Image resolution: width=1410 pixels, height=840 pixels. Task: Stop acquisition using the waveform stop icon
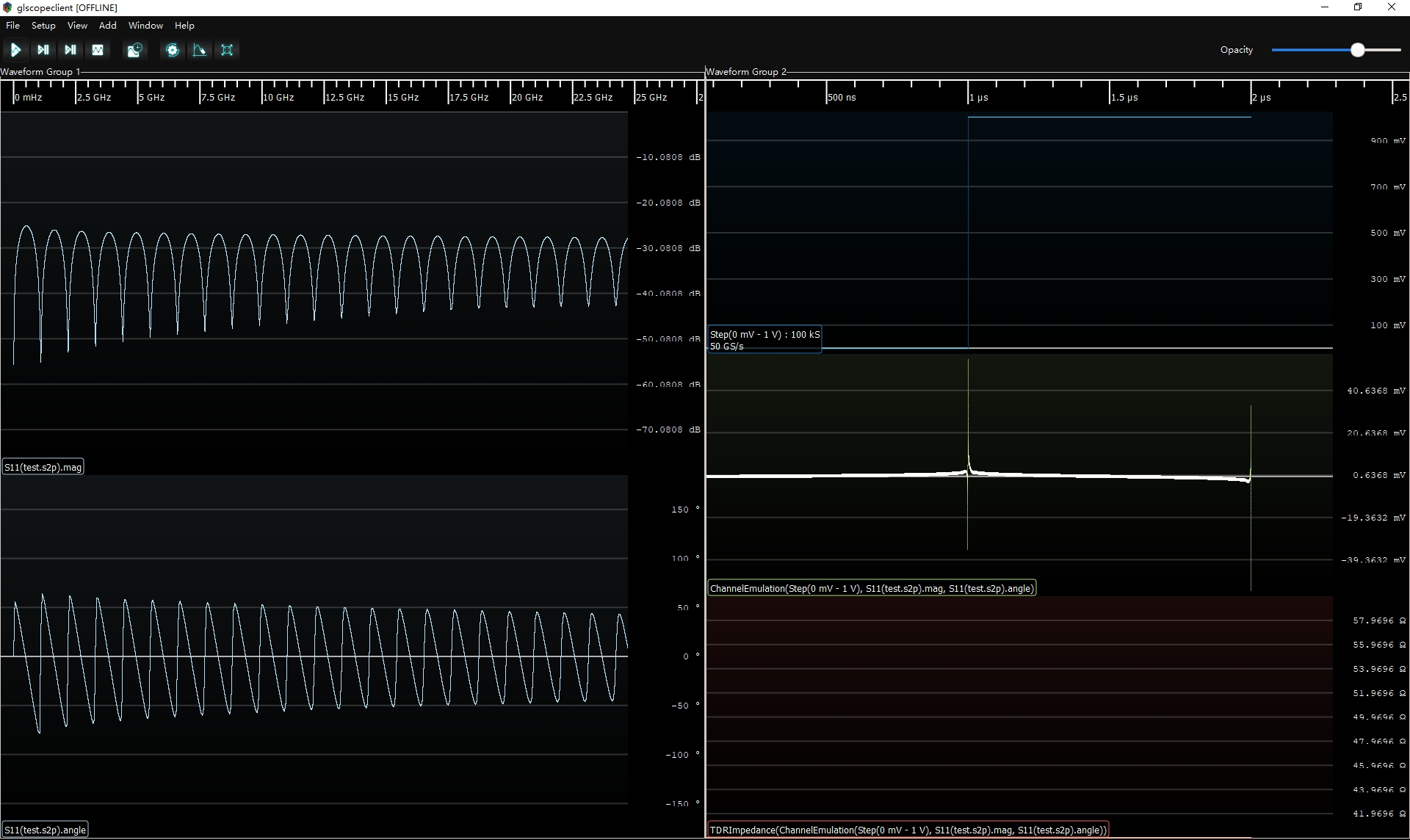point(98,50)
